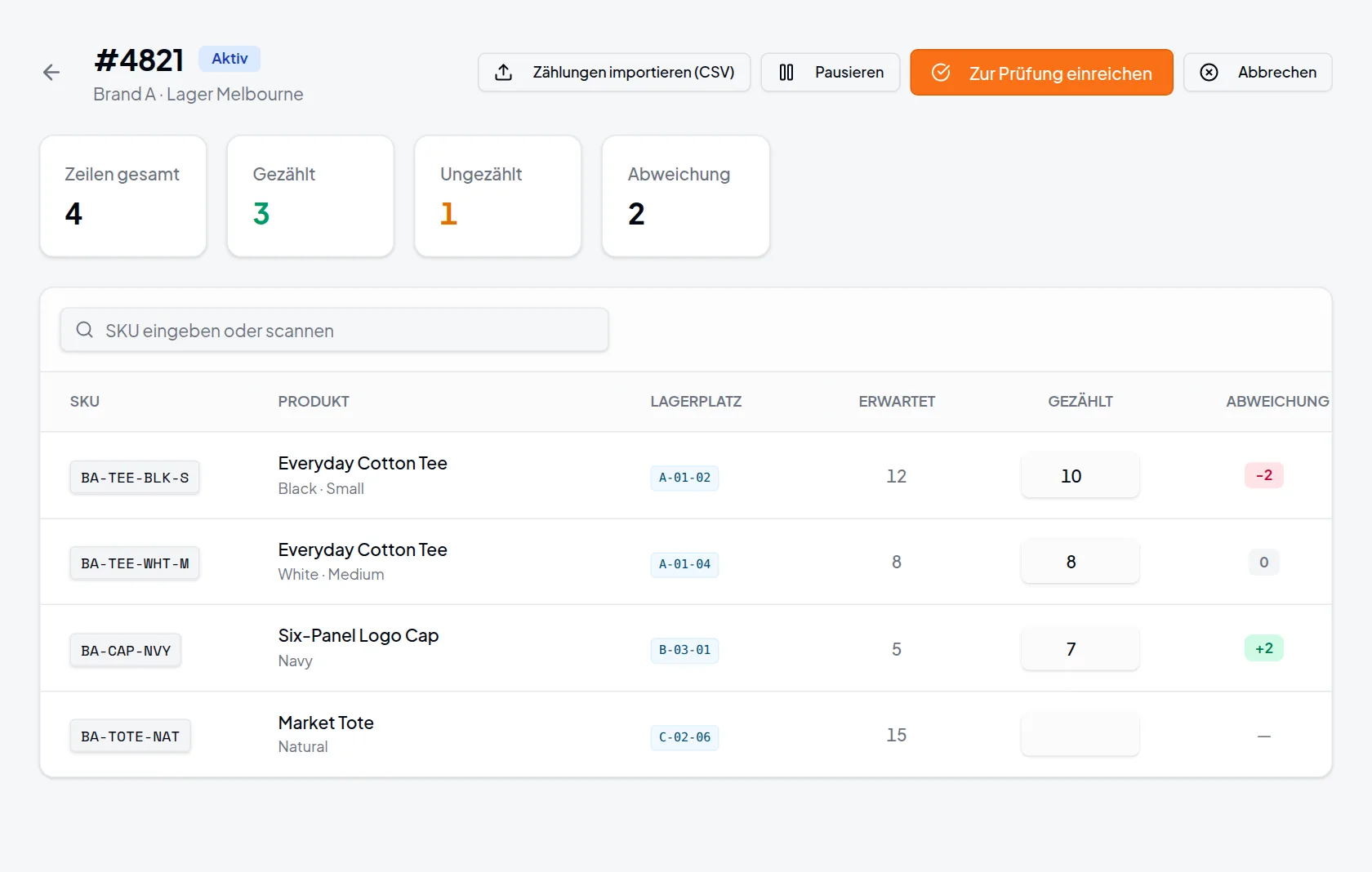Click the BA-TEE-WHT-M SKU tag
Screen dimensions: 1372x872
pos(135,563)
